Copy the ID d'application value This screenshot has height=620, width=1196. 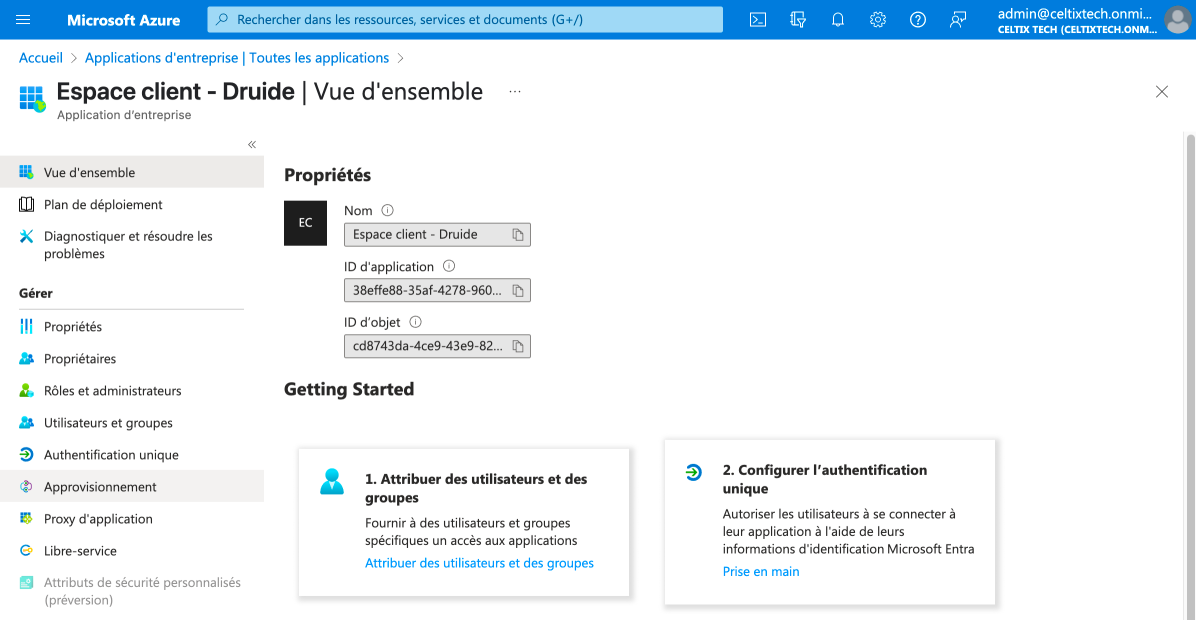point(518,291)
